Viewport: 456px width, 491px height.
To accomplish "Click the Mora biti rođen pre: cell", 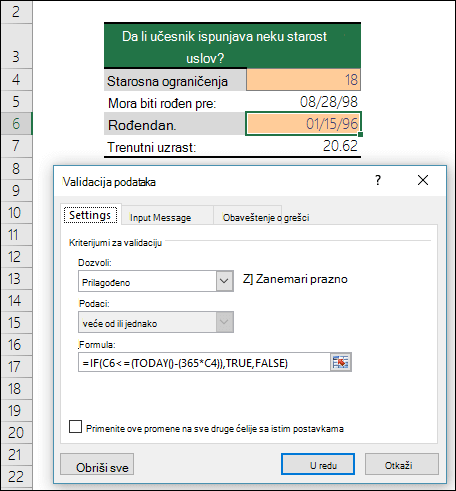I will [175, 102].
